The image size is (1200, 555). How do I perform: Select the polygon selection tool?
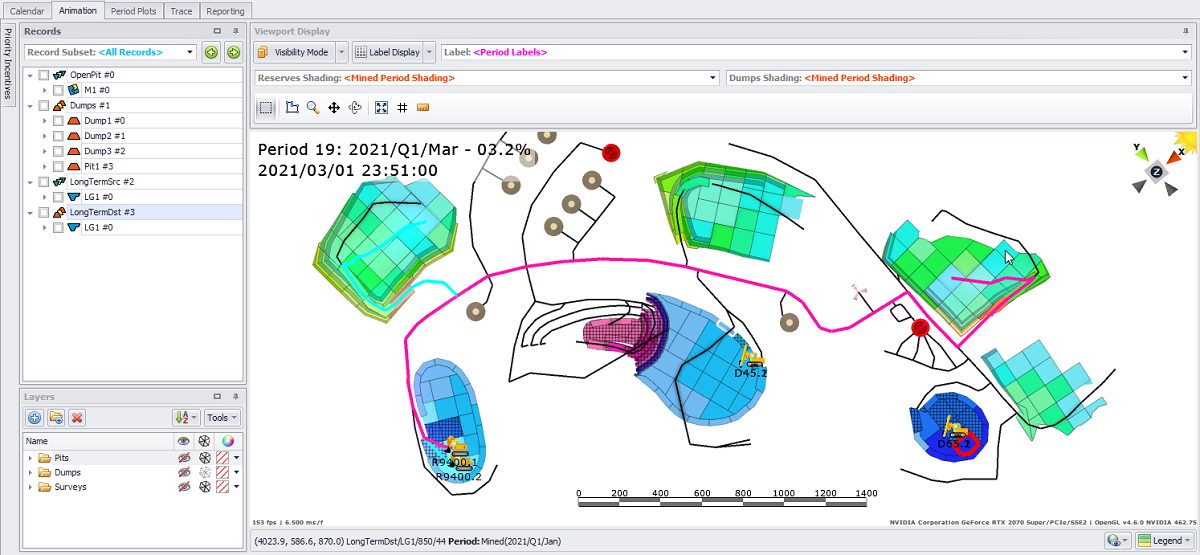click(x=292, y=108)
